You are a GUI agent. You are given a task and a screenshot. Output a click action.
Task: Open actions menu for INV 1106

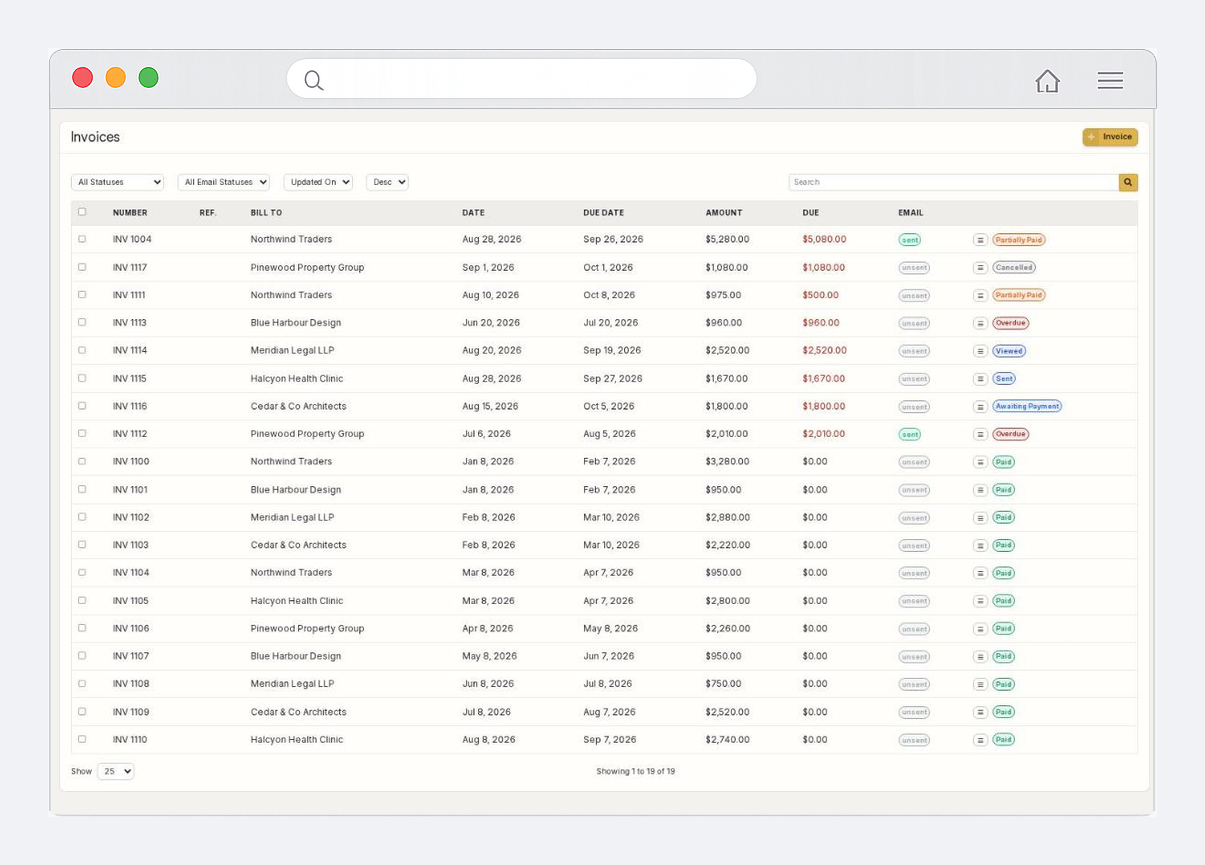(980, 628)
